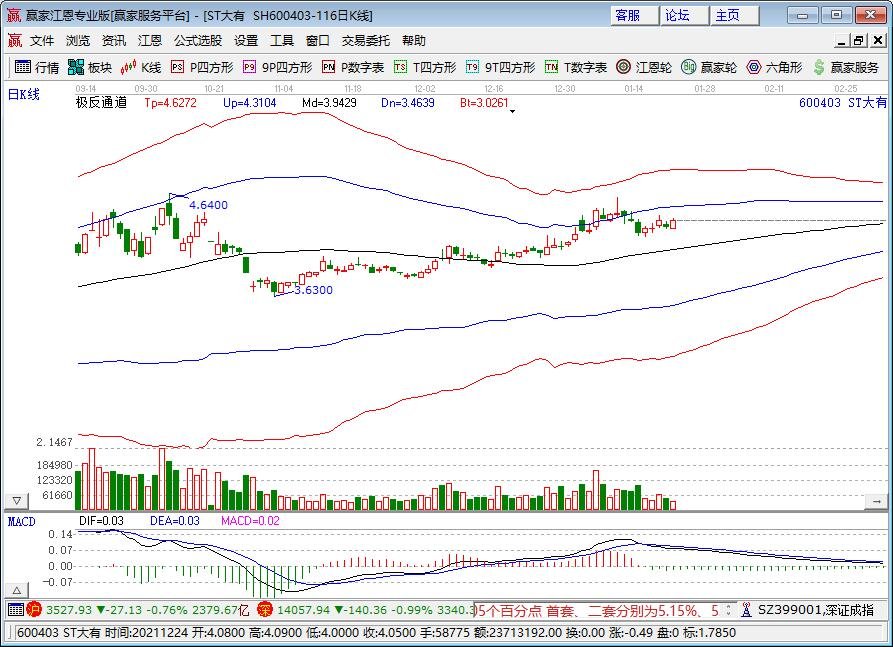893x647 pixels.
Task: Click the 14057.94 Shenzhen index value
Action: click(304, 610)
